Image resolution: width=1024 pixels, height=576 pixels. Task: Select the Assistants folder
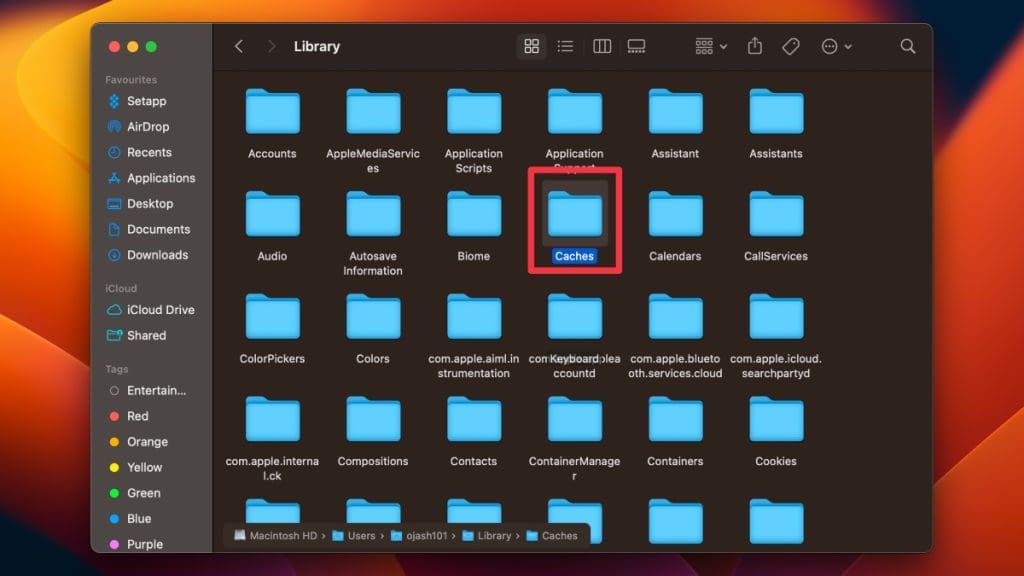pyautogui.click(x=776, y=112)
